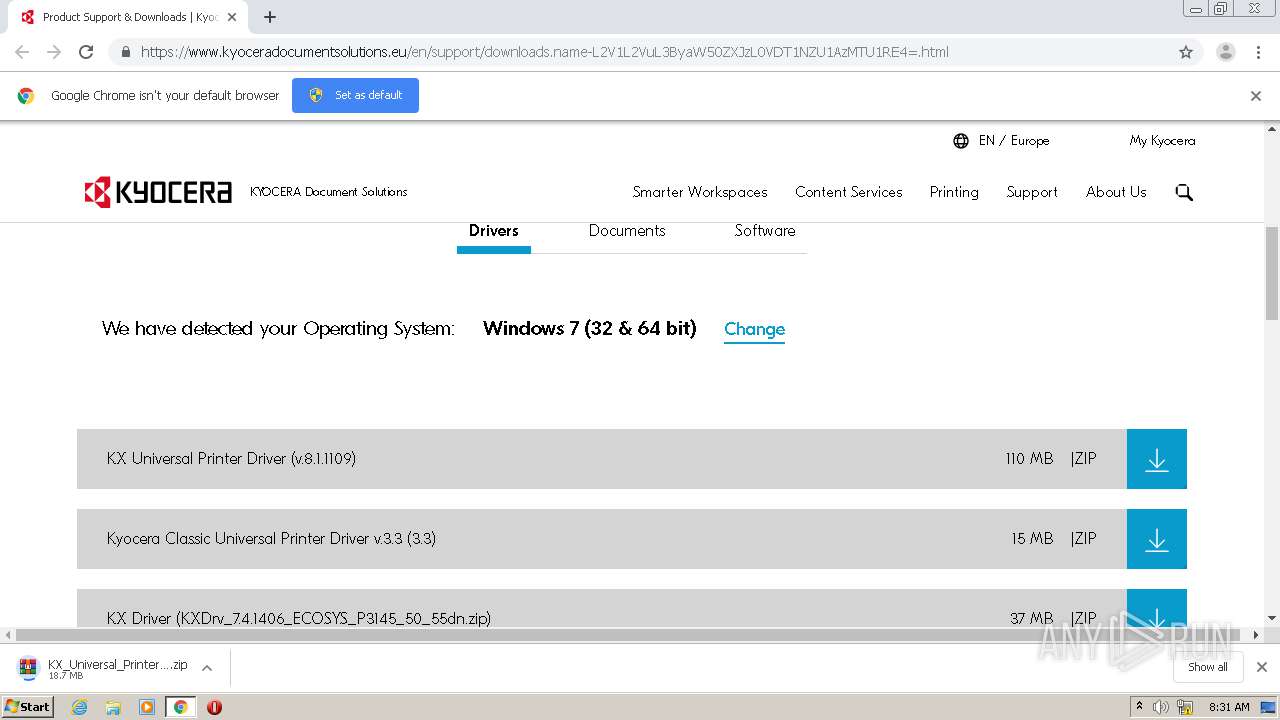Screen dimensions: 1280x720
Task: Reload the page
Action: click(x=86, y=52)
